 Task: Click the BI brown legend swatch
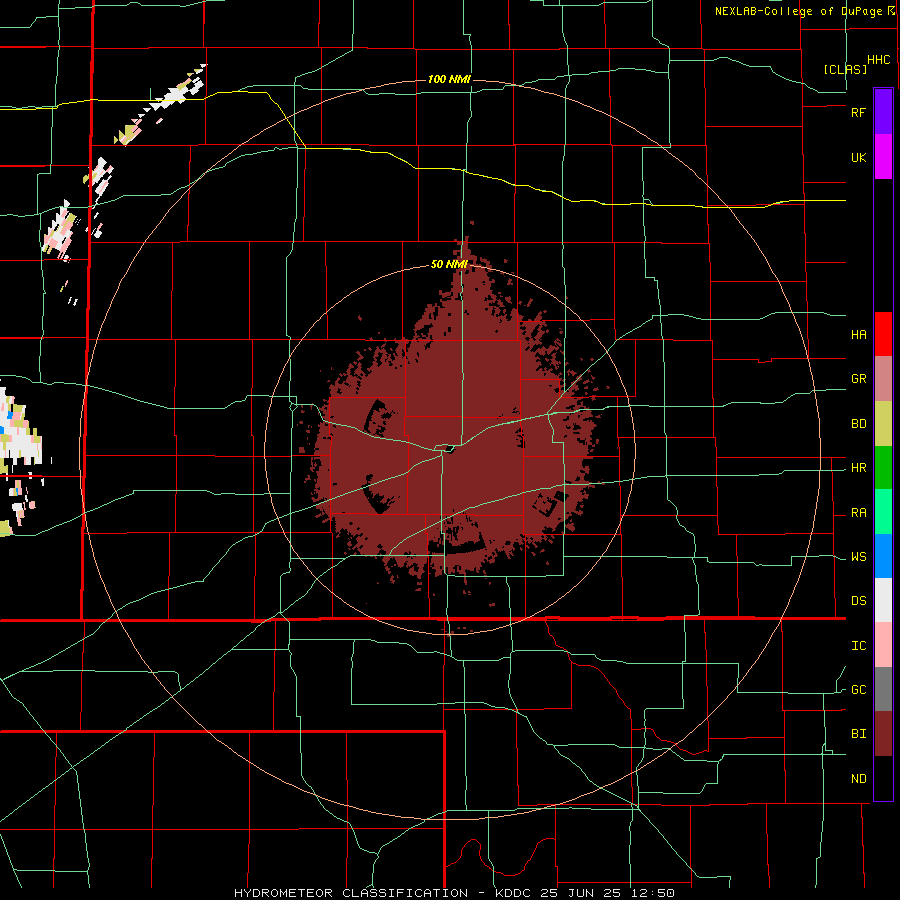pos(883,734)
